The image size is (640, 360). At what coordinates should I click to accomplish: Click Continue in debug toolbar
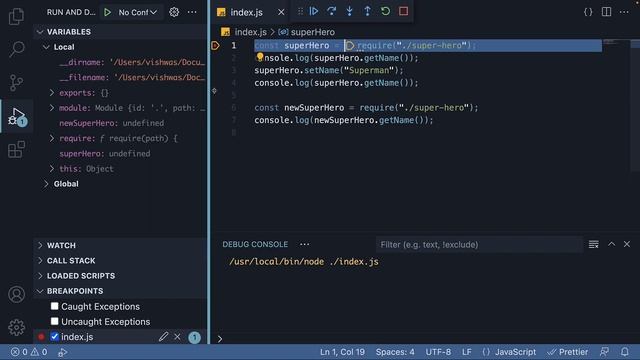(313, 11)
